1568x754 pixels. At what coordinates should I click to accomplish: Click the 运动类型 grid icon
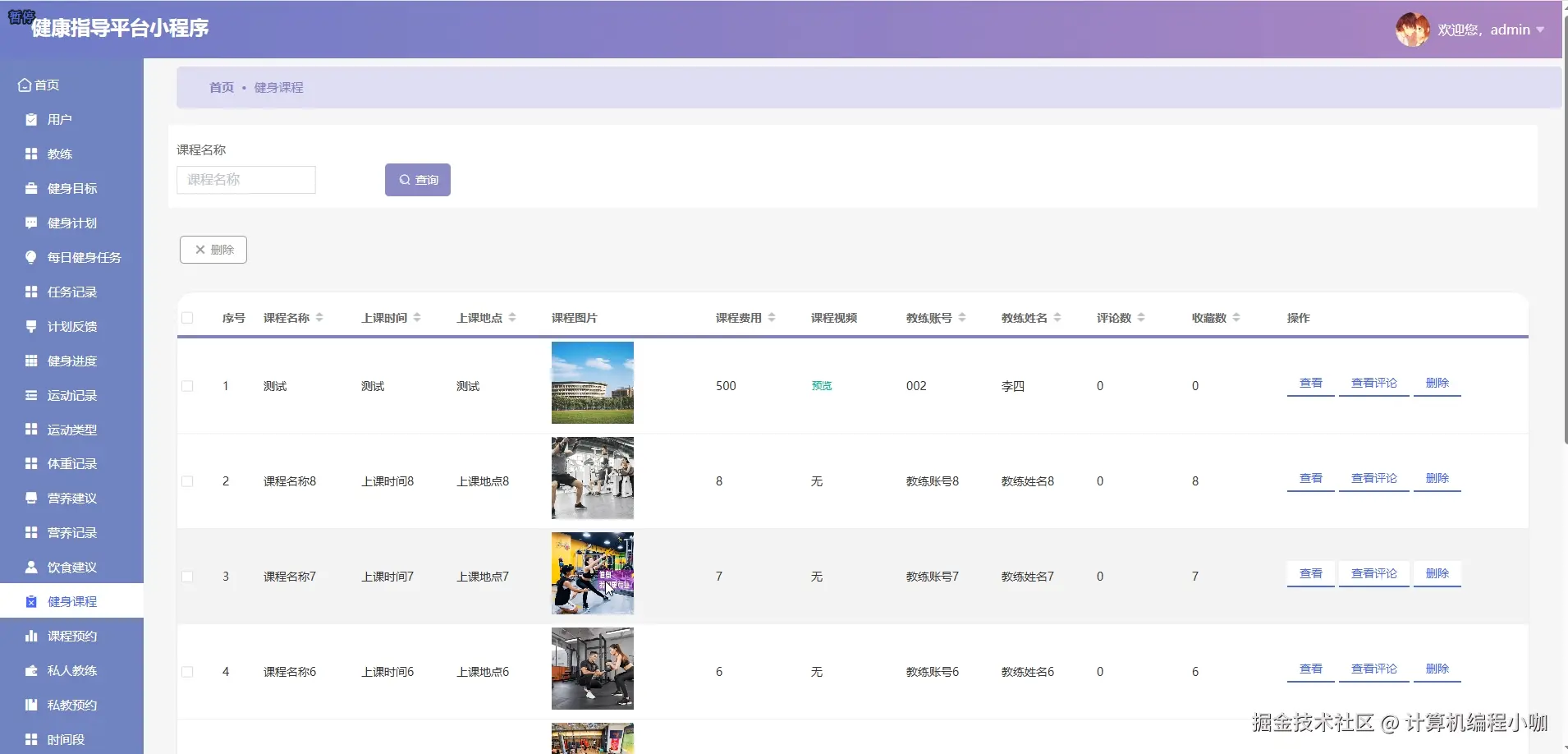(31, 430)
